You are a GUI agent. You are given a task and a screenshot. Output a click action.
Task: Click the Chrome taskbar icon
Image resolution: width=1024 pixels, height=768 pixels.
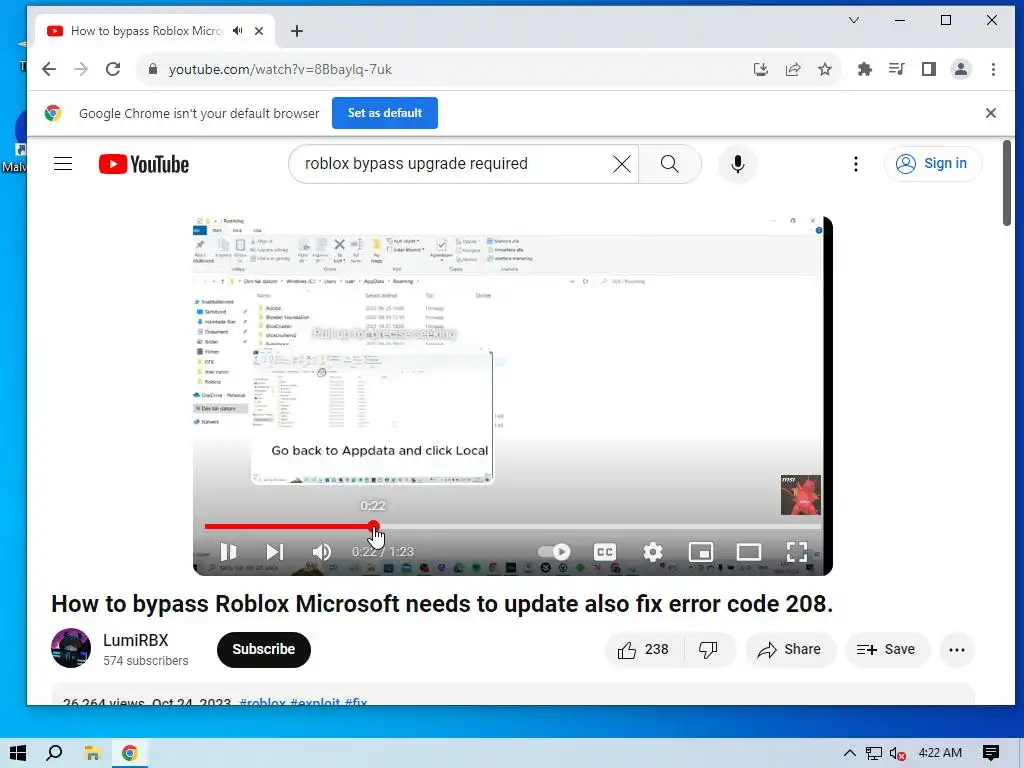pos(129,753)
